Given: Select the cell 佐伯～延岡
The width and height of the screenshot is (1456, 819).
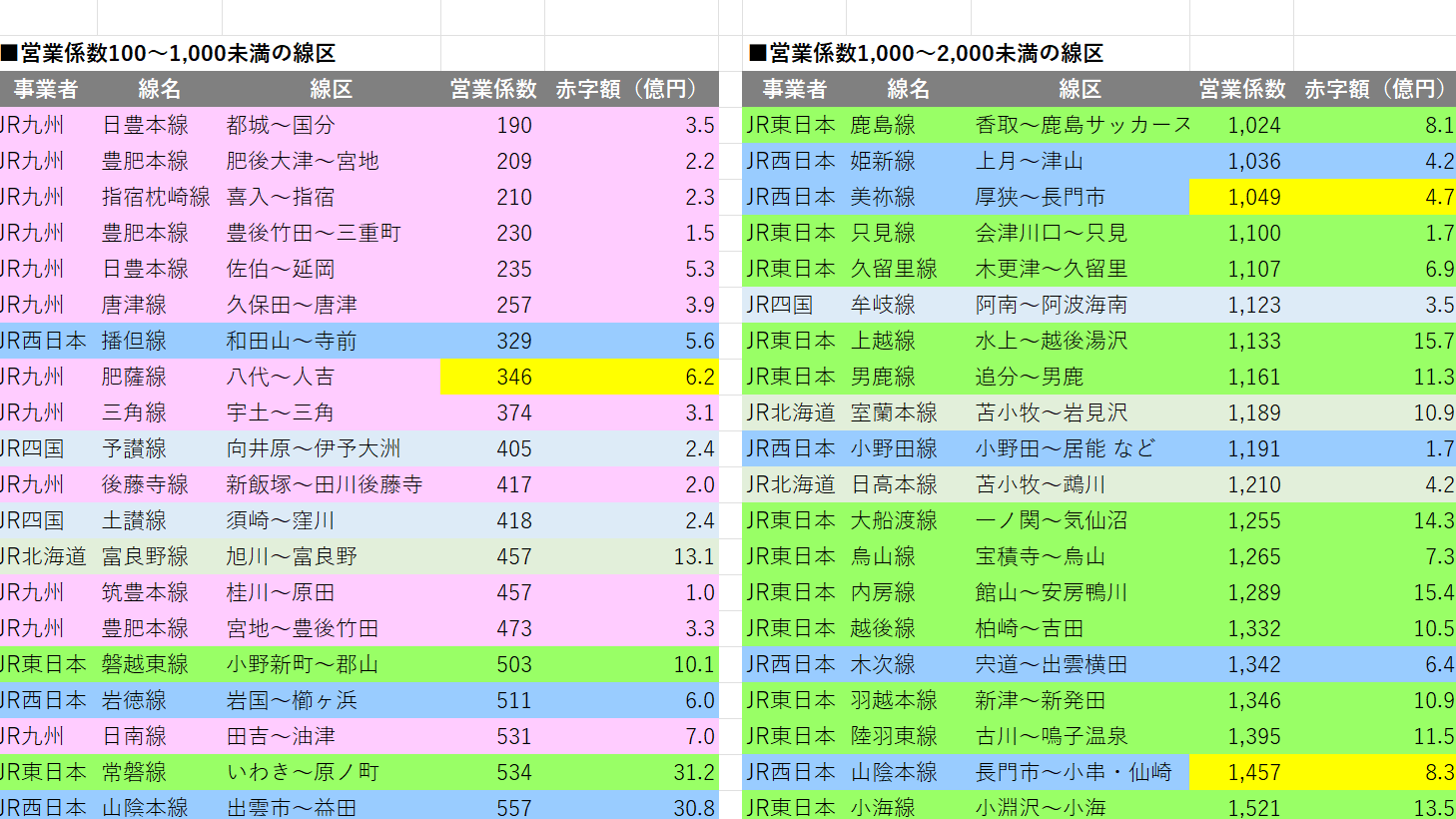Looking at the screenshot, I should [x=332, y=269].
